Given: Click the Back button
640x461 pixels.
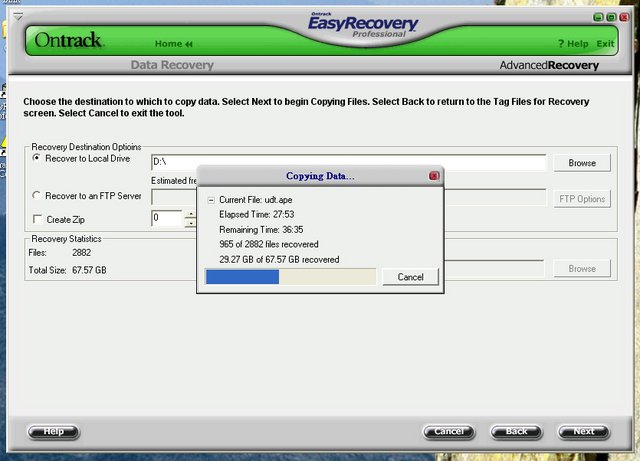Looking at the screenshot, I should point(516,432).
